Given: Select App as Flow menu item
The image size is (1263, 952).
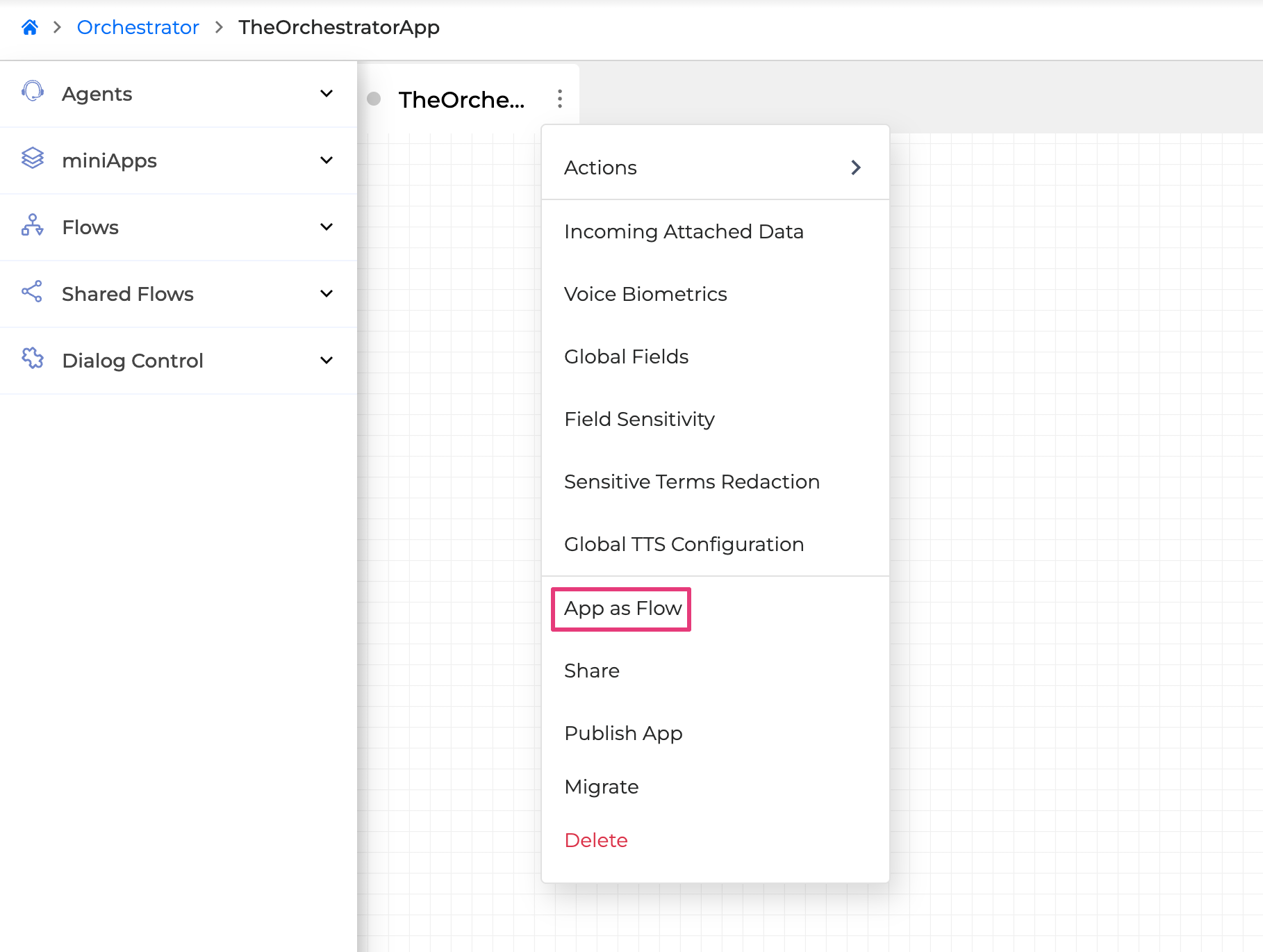Looking at the screenshot, I should [x=622, y=609].
